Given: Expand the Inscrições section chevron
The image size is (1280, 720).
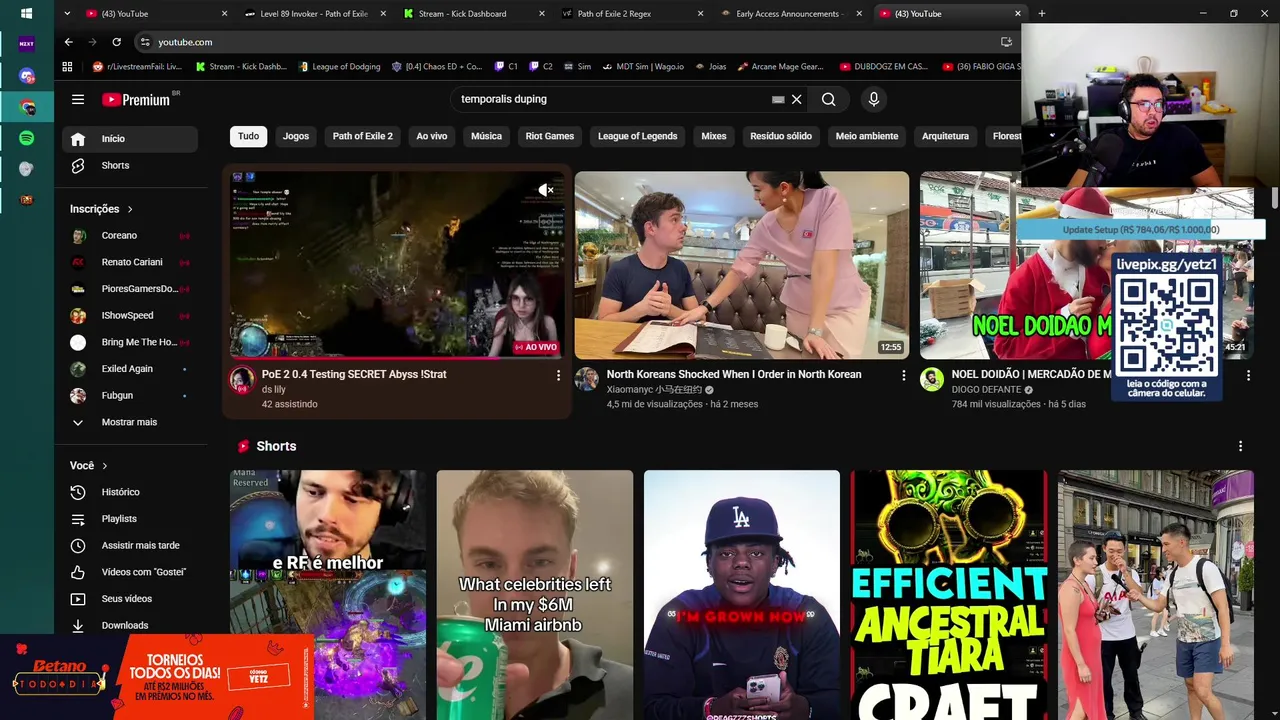Looking at the screenshot, I should (x=130, y=209).
